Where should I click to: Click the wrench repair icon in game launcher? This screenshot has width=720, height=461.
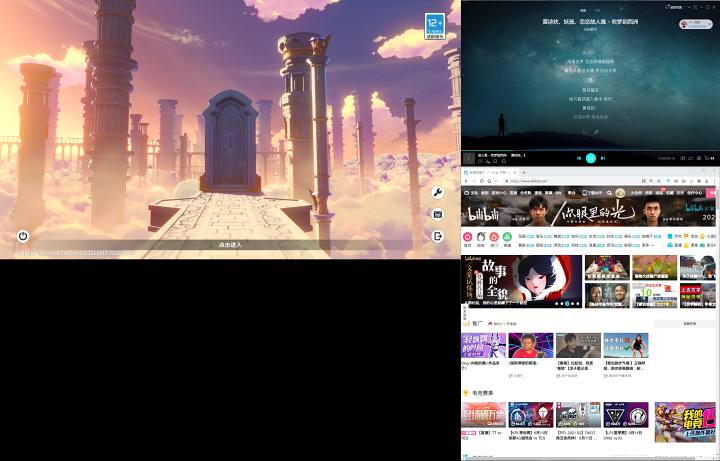coord(437,192)
